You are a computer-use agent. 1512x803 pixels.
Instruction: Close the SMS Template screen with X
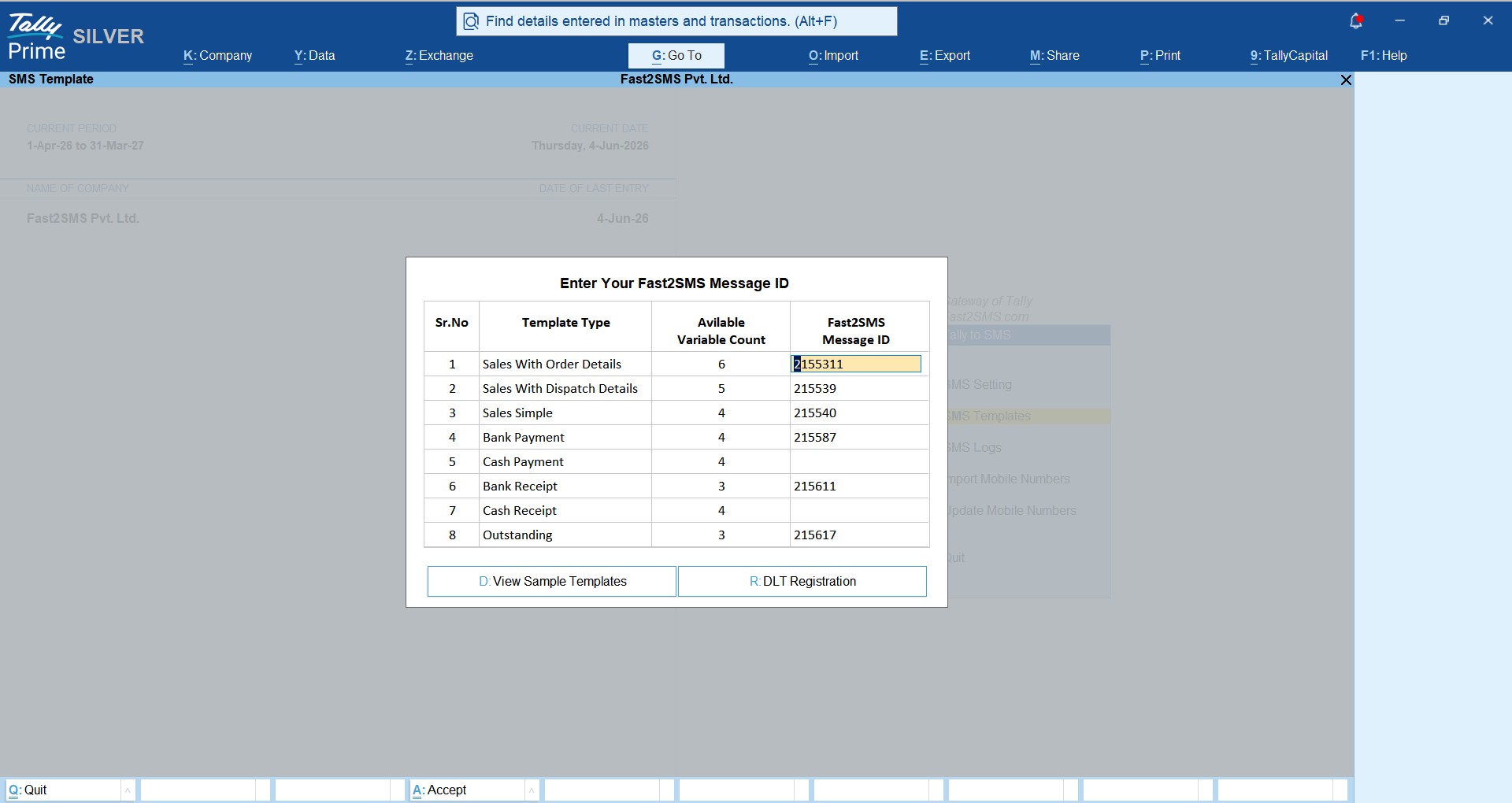(x=1346, y=80)
